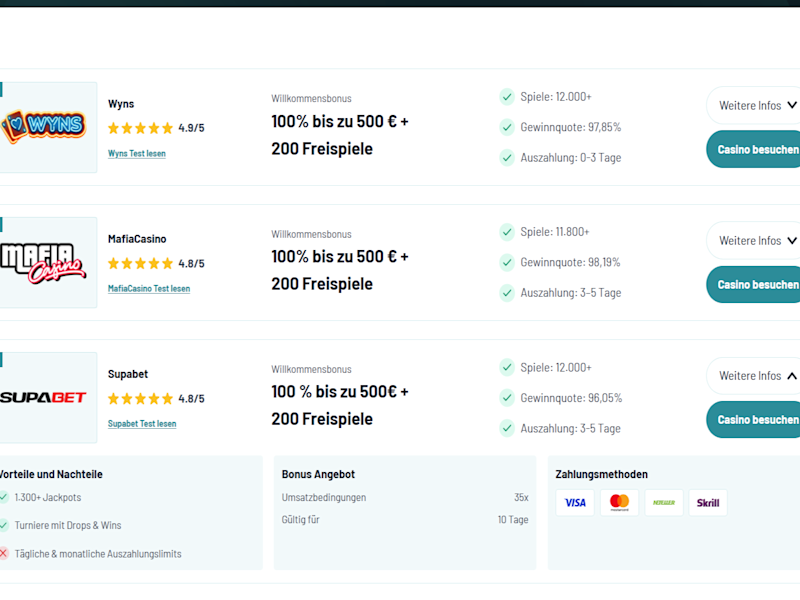Click the Wyns casino name
Image resolution: width=800 pixels, height=600 pixels.
[121, 104]
